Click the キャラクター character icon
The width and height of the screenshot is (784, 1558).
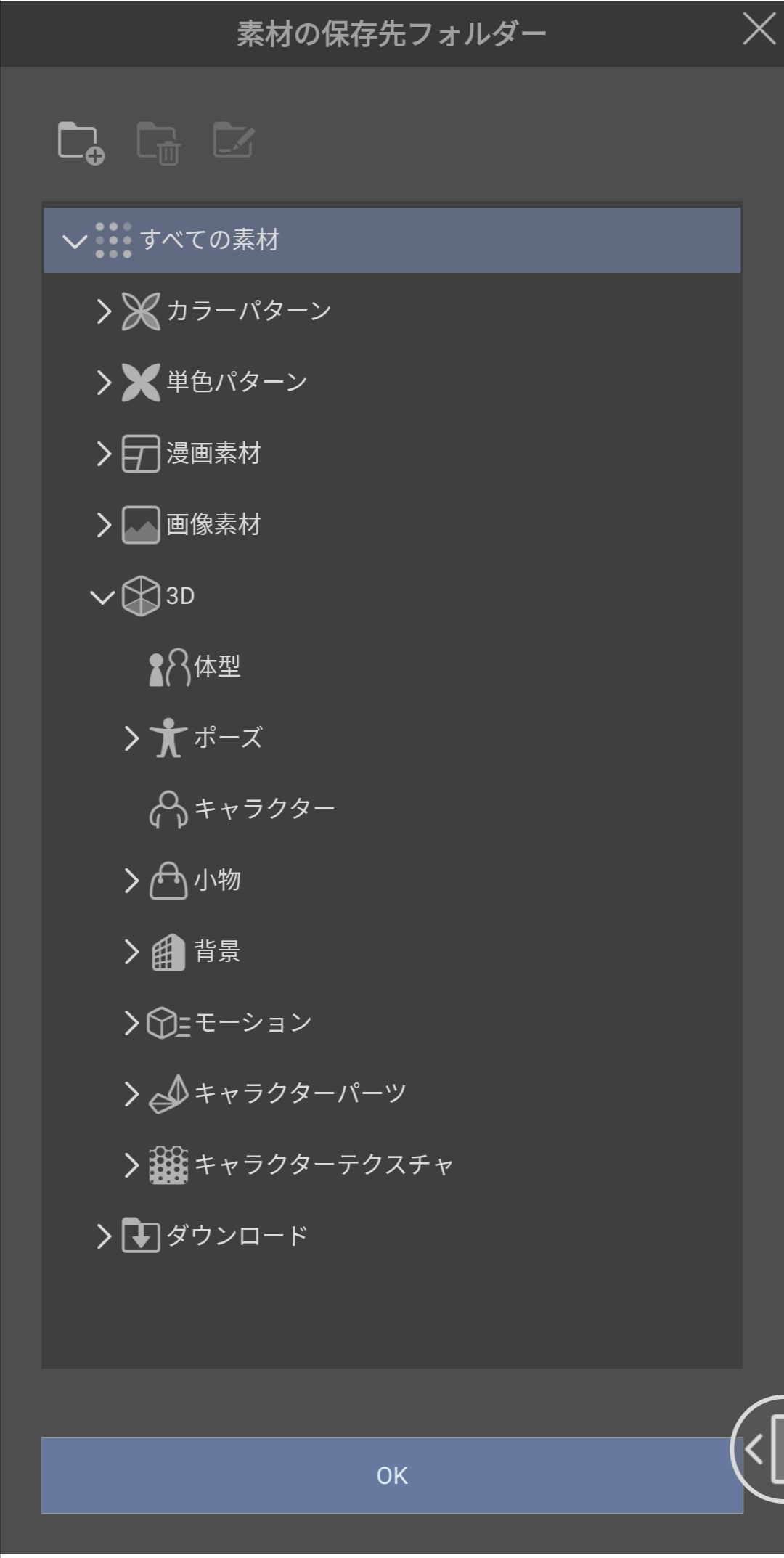coord(168,809)
